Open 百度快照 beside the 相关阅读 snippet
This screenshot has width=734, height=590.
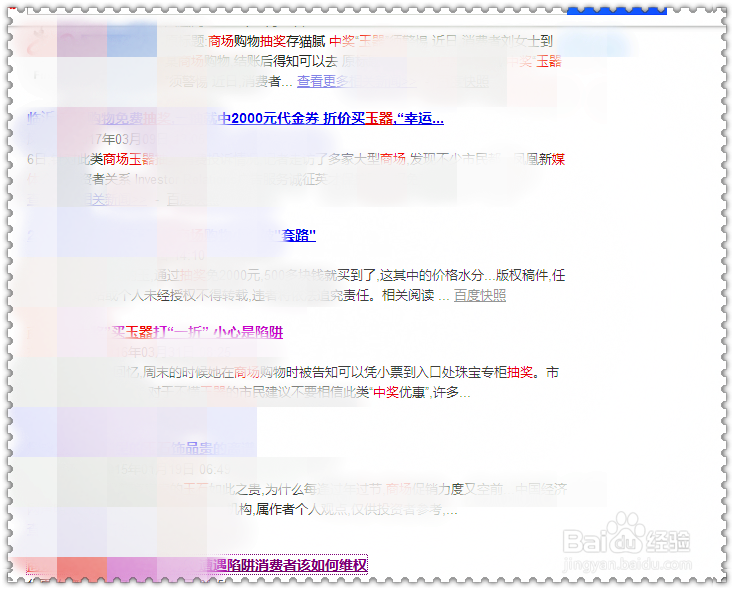point(480,295)
